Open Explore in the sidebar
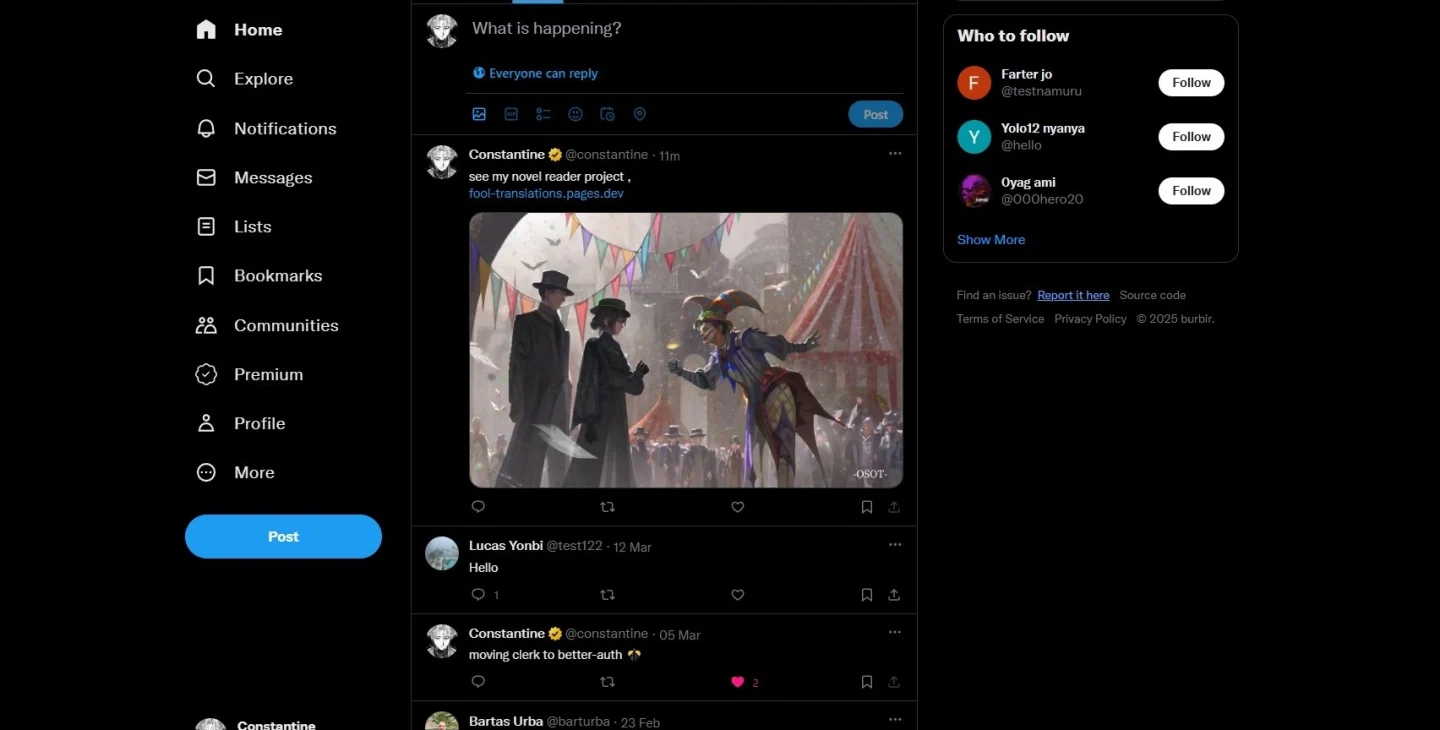1440x730 pixels. tap(245, 79)
